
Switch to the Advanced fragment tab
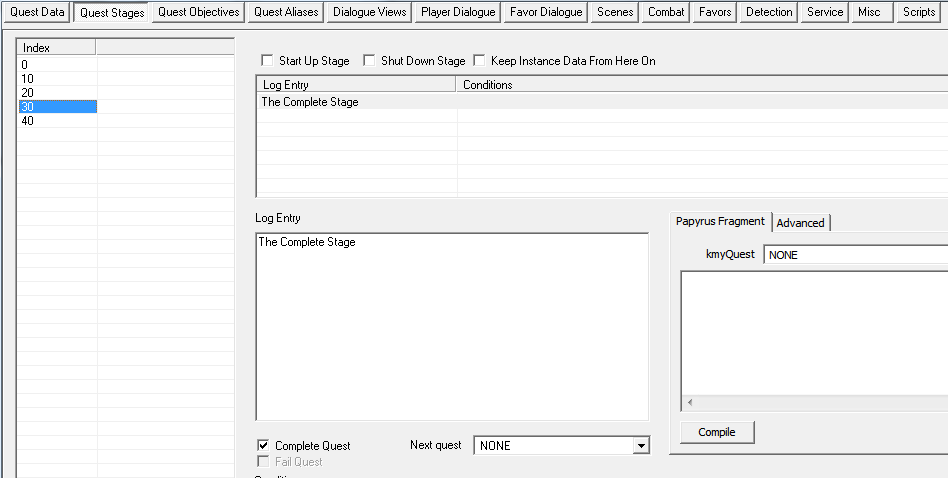800,222
